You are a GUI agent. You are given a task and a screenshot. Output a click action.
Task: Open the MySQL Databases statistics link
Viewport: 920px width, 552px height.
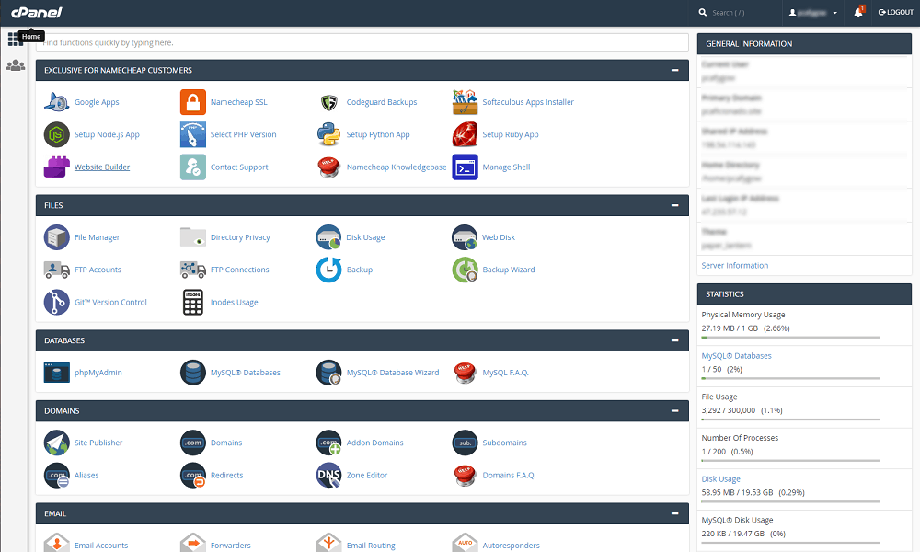tap(736, 356)
